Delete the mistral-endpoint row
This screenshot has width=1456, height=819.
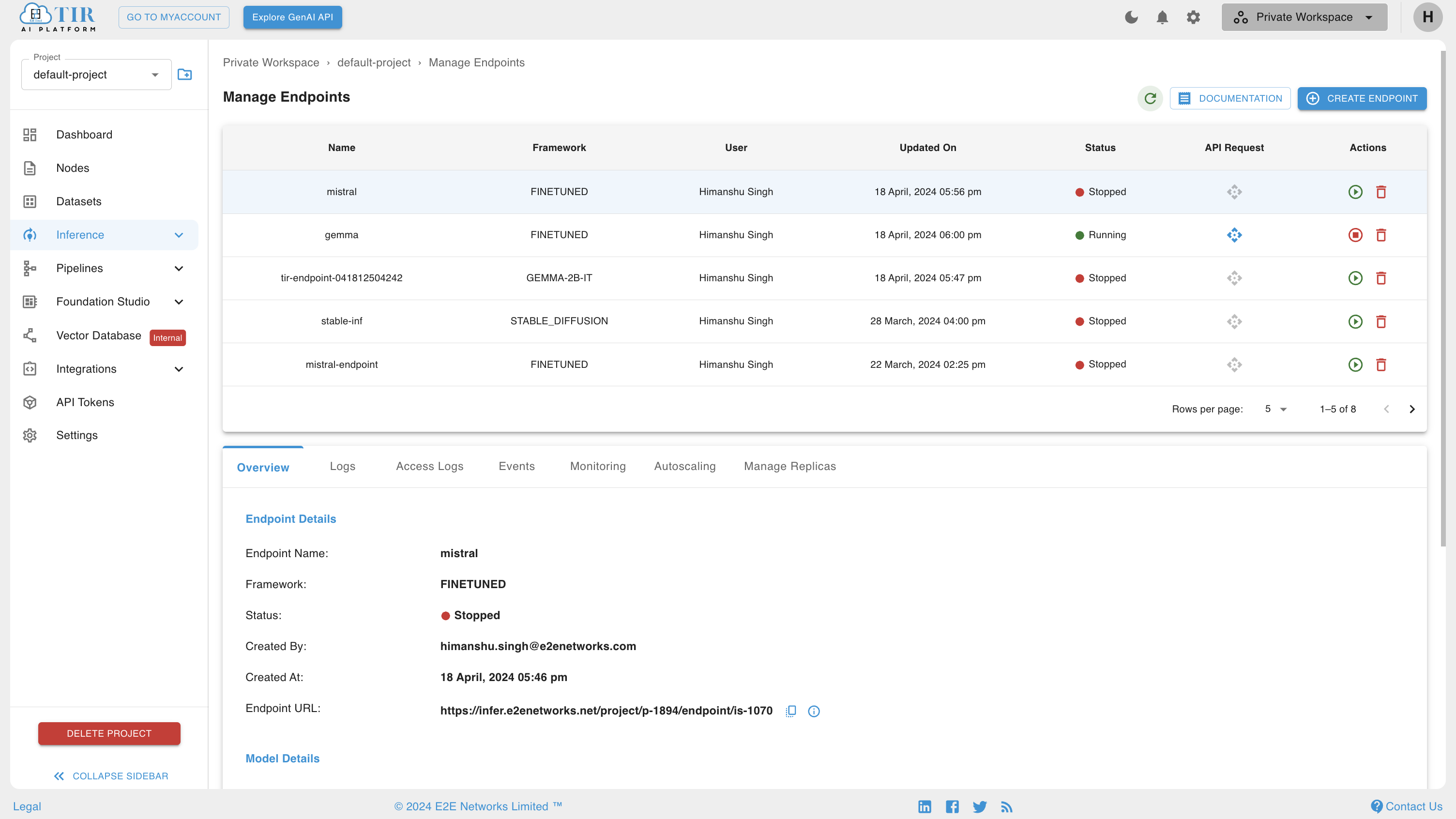[x=1381, y=364]
